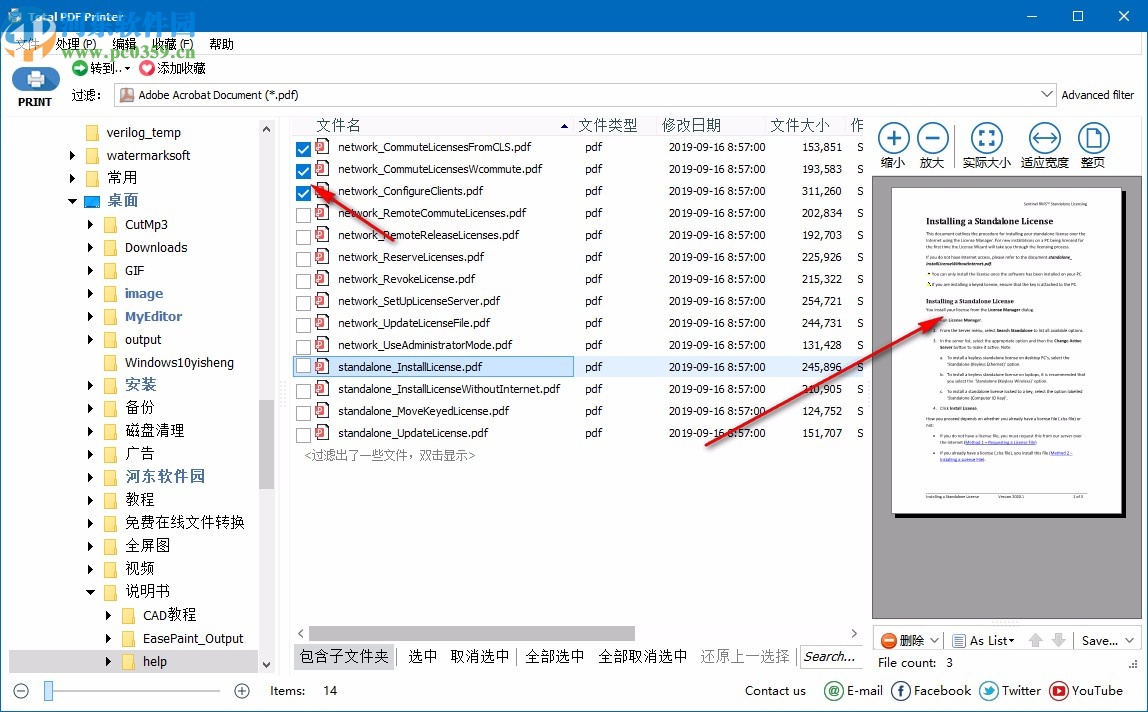Click the desktop 桌面 icon in tree
The image size is (1148, 712).
coord(92,201)
